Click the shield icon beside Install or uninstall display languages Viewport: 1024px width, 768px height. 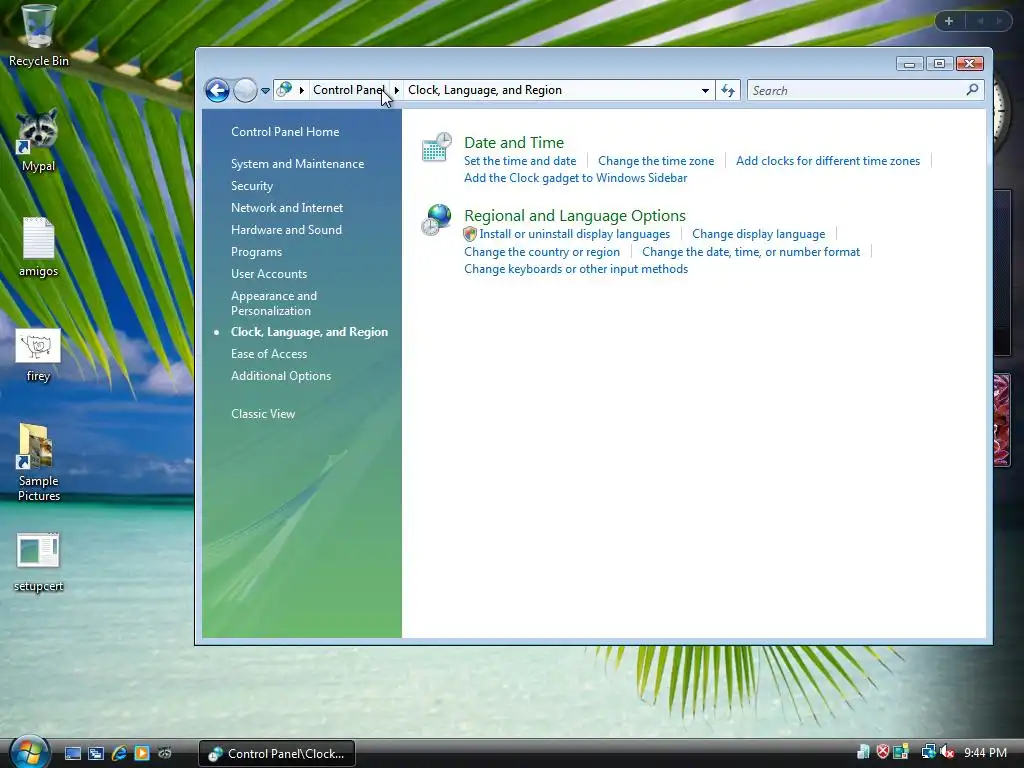point(470,234)
